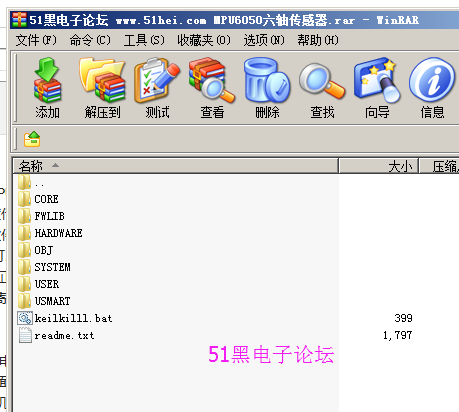Launch the 向导 (Wizard) icon
Screen dimensions: 459x412
pyautogui.click(x=377, y=88)
